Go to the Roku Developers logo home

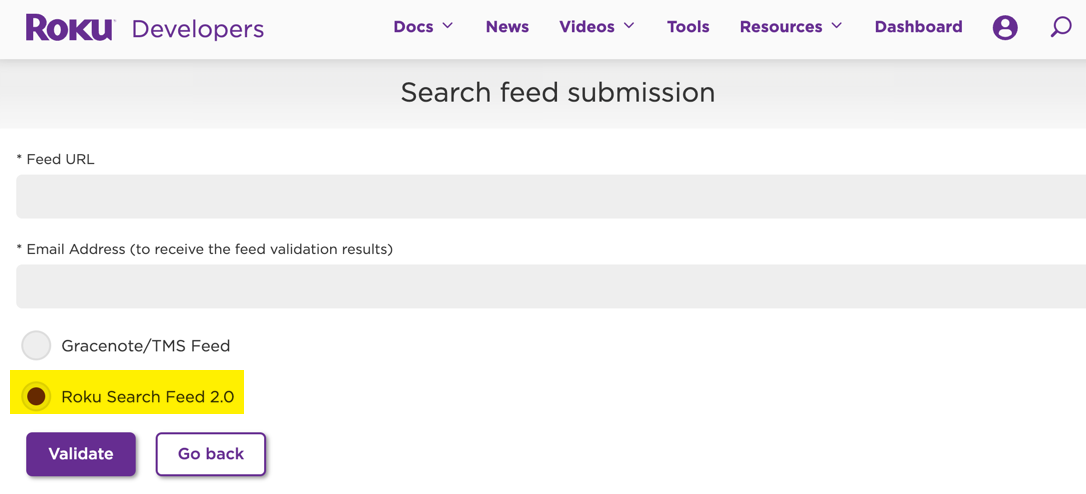point(145,28)
